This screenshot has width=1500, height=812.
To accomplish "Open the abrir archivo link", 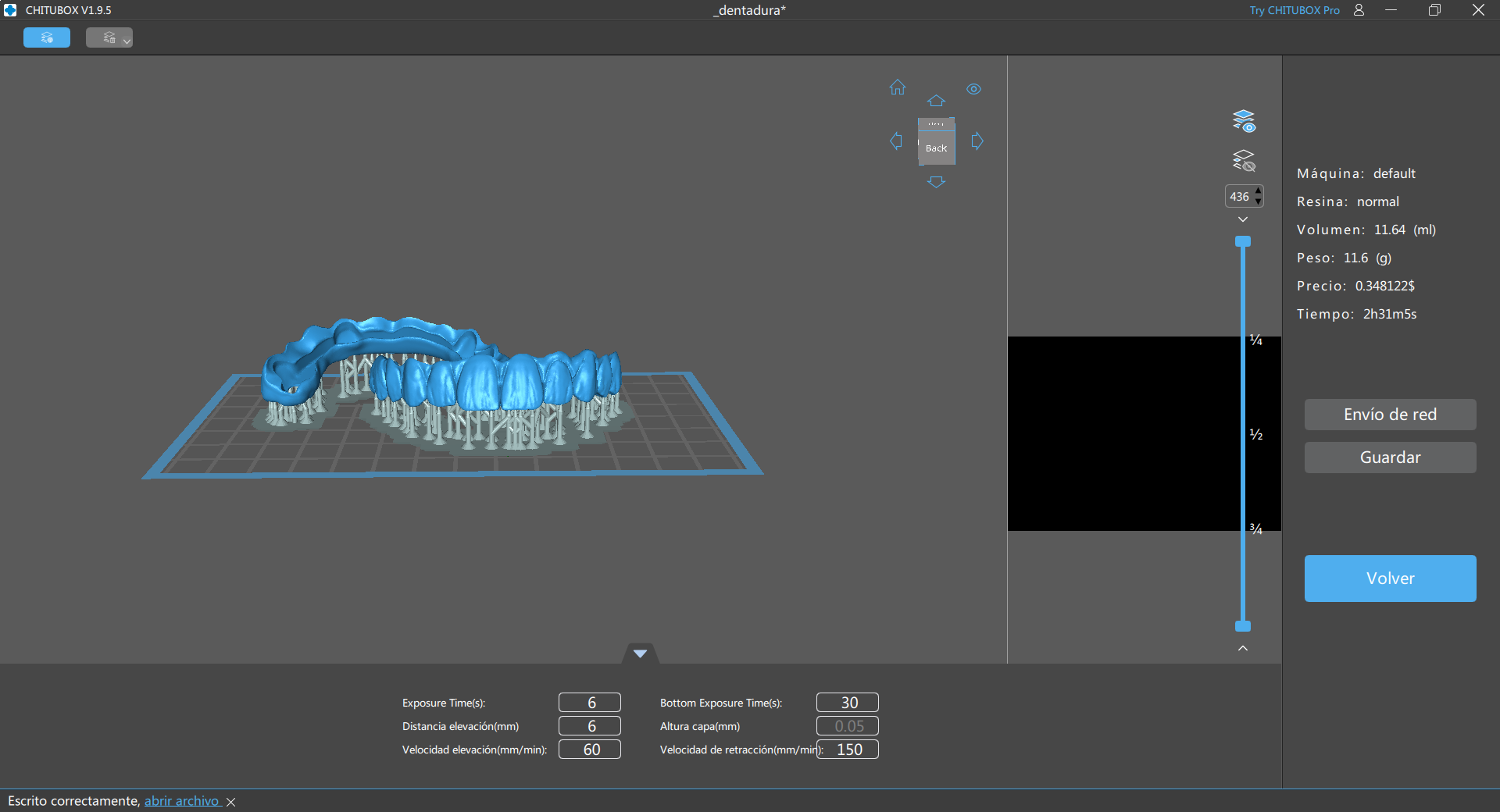I will point(182,801).
